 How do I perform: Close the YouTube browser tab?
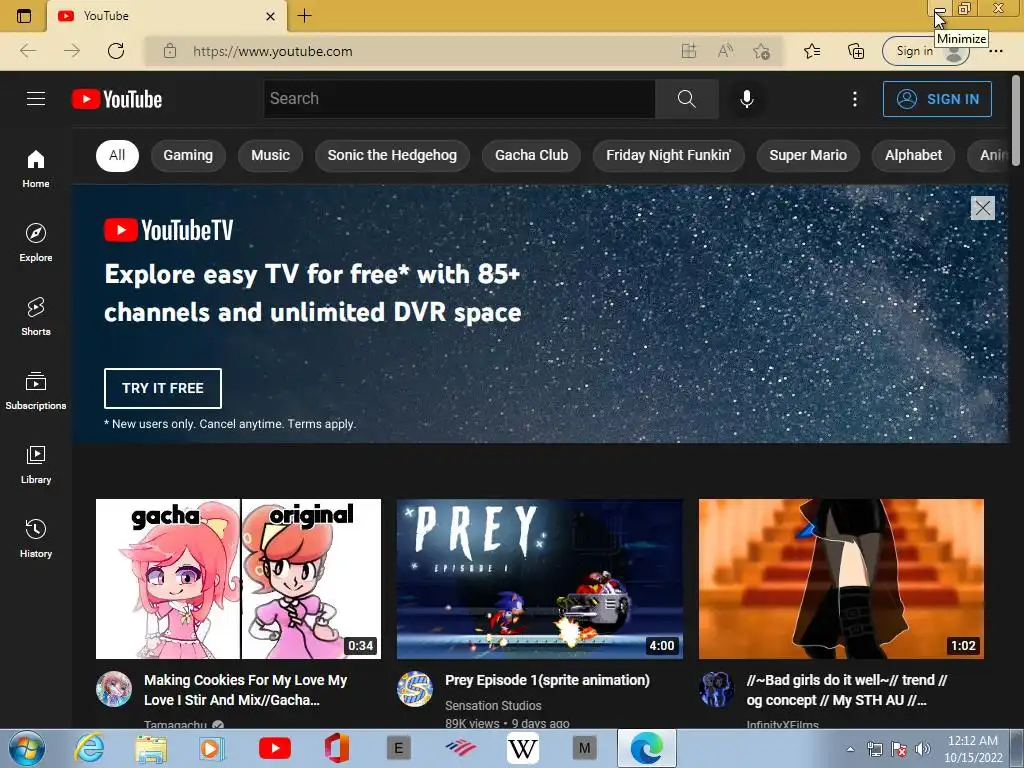point(270,16)
